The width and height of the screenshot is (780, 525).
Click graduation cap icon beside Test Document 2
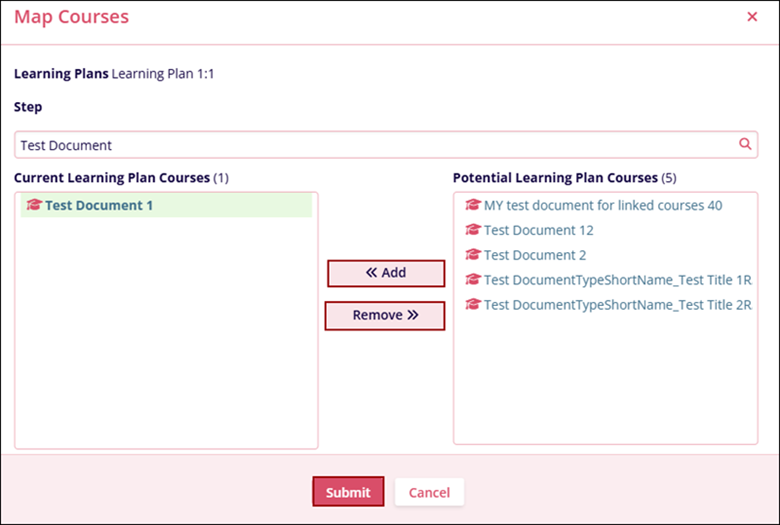(x=473, y=255)
